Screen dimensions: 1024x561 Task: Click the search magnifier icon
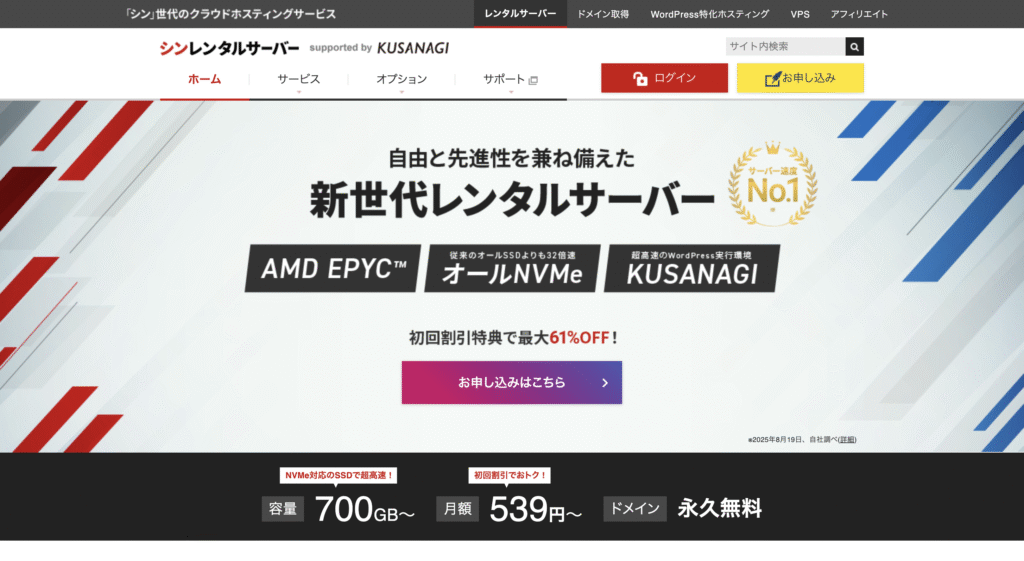pos(854,46)
